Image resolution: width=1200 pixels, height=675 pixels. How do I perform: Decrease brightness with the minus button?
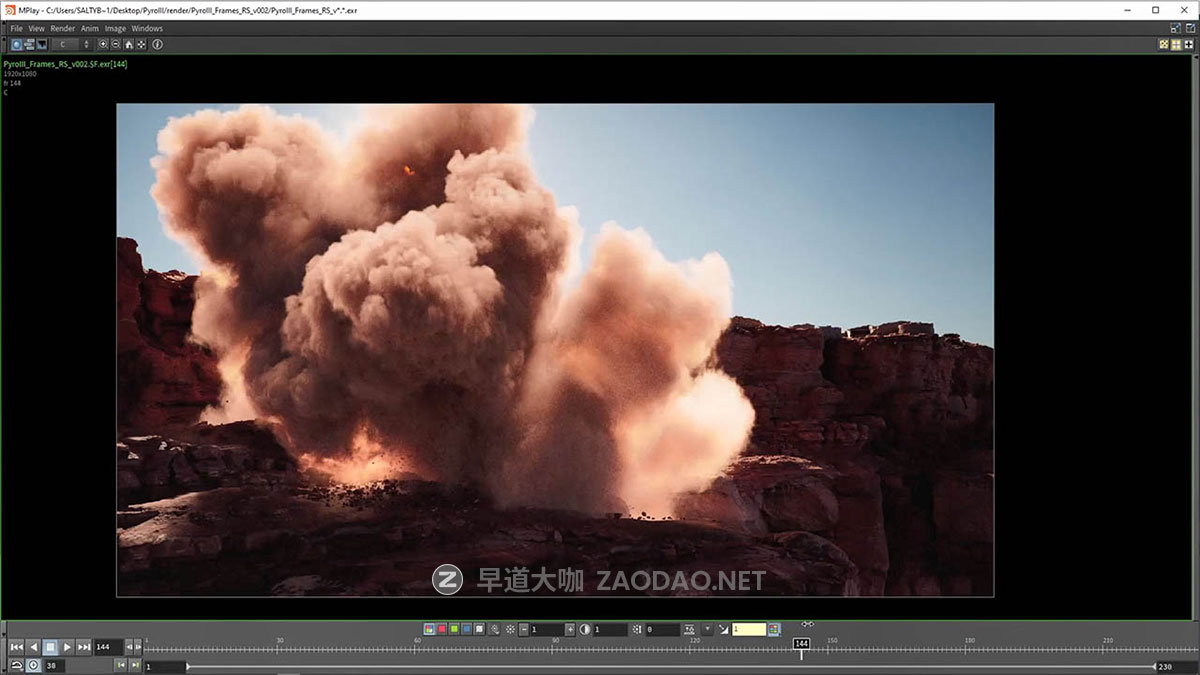[x=524, y=629]
